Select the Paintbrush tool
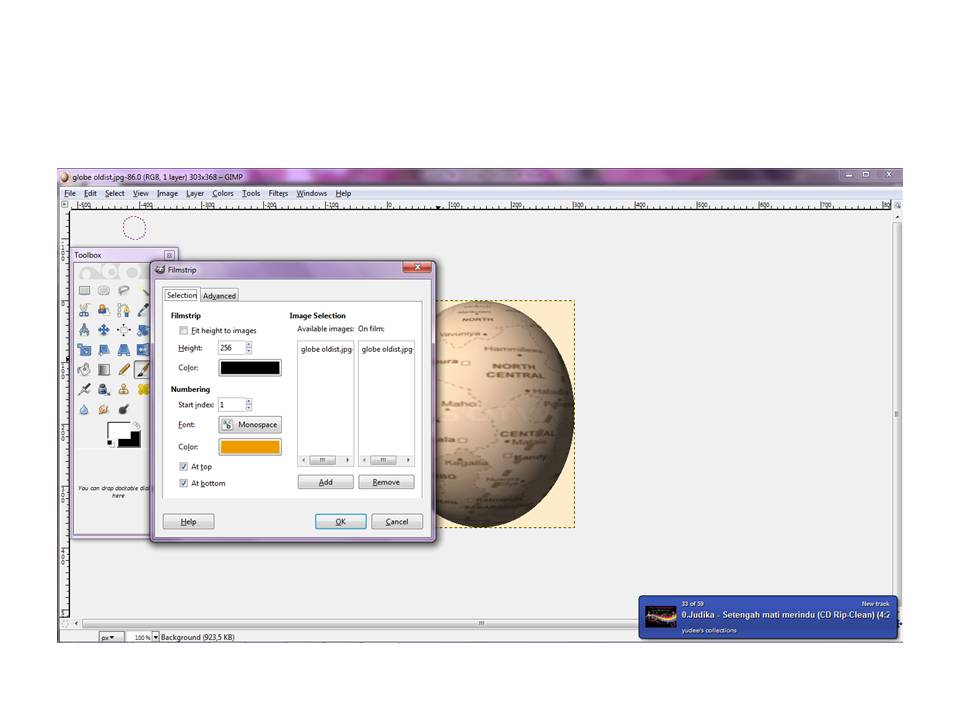Screen dimensions: 960x720 point(143,370)
